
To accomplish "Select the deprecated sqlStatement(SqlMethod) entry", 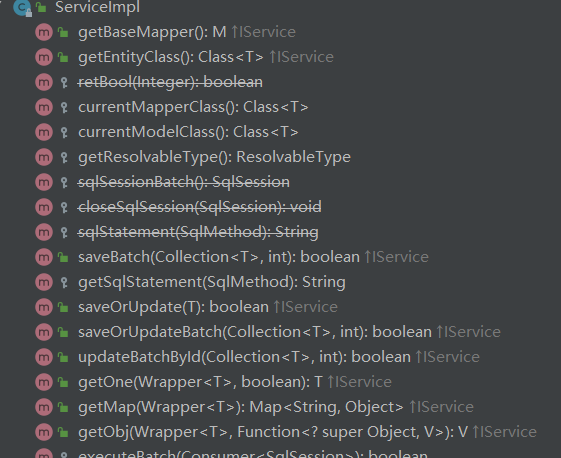I will 198,232.
